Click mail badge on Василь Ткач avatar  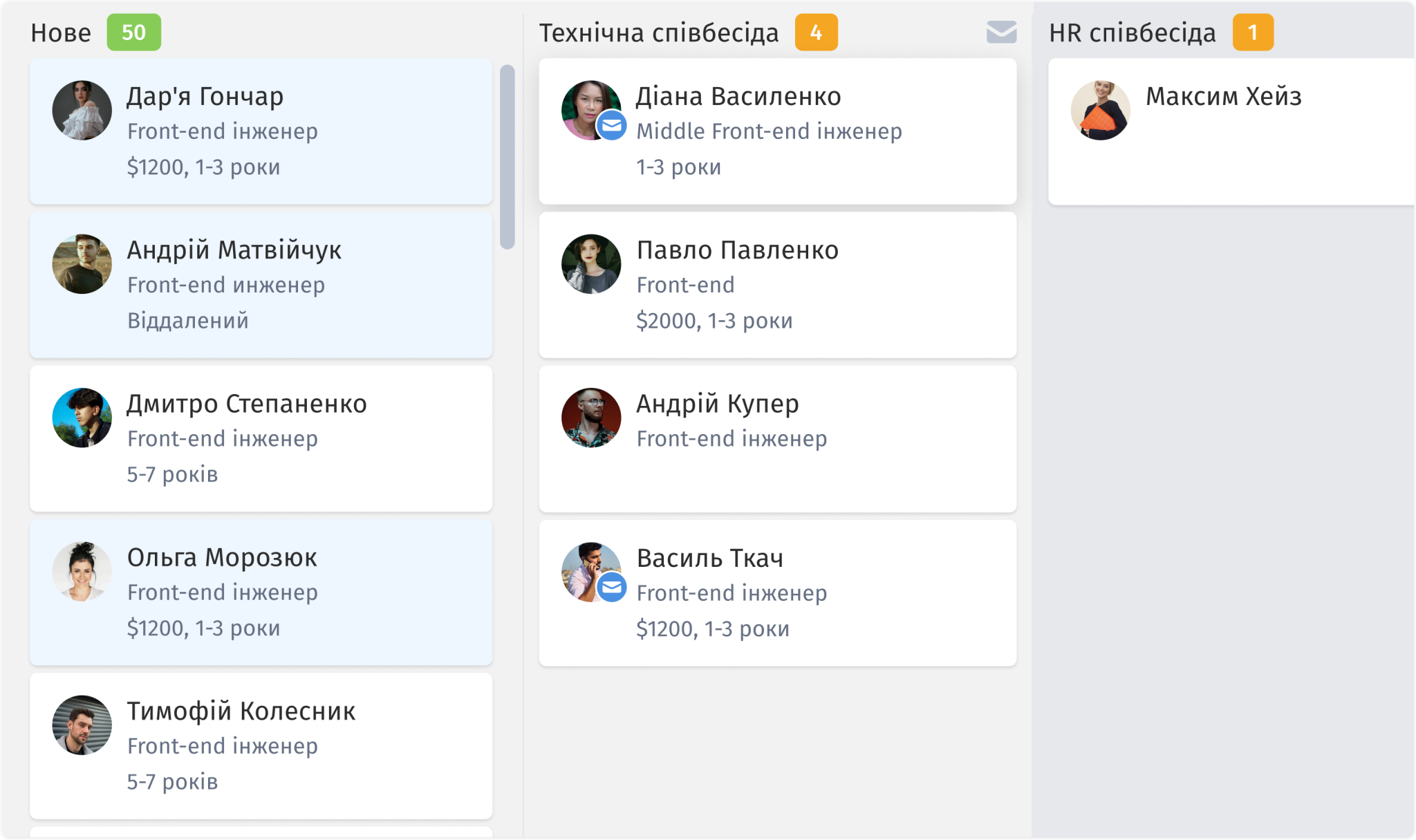(611, 588)
